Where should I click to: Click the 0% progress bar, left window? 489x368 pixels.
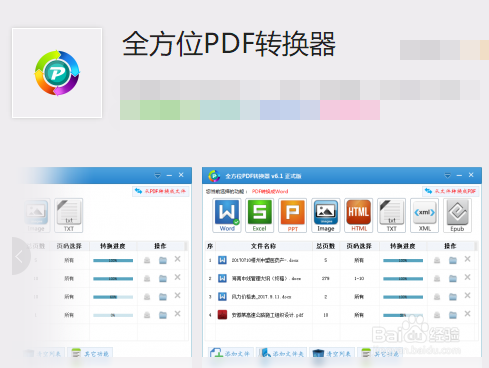113,315
